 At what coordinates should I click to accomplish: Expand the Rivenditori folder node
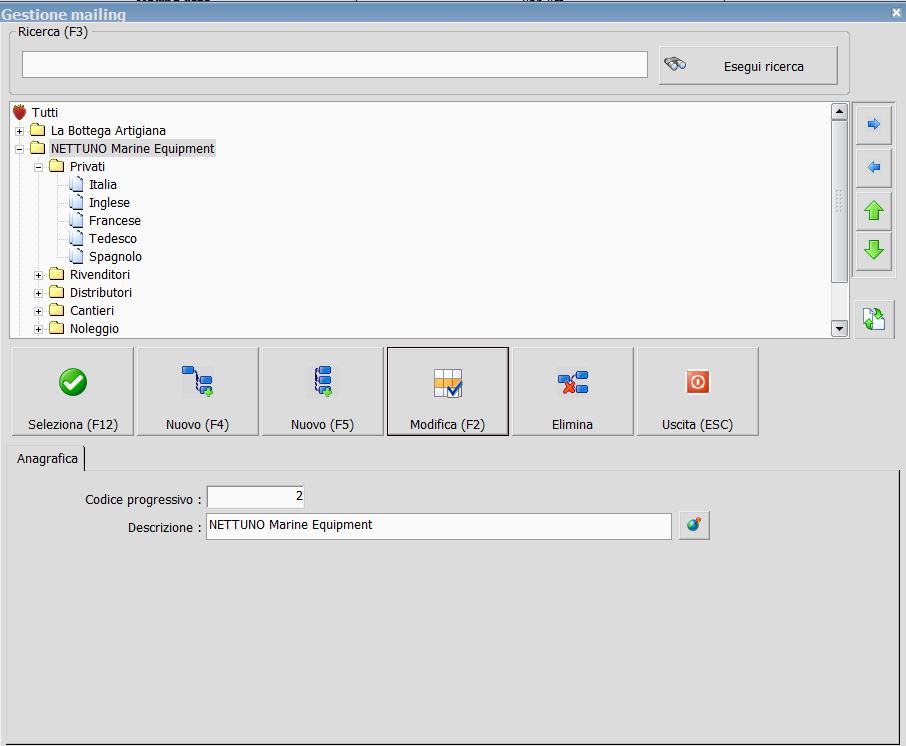[38, 275]
